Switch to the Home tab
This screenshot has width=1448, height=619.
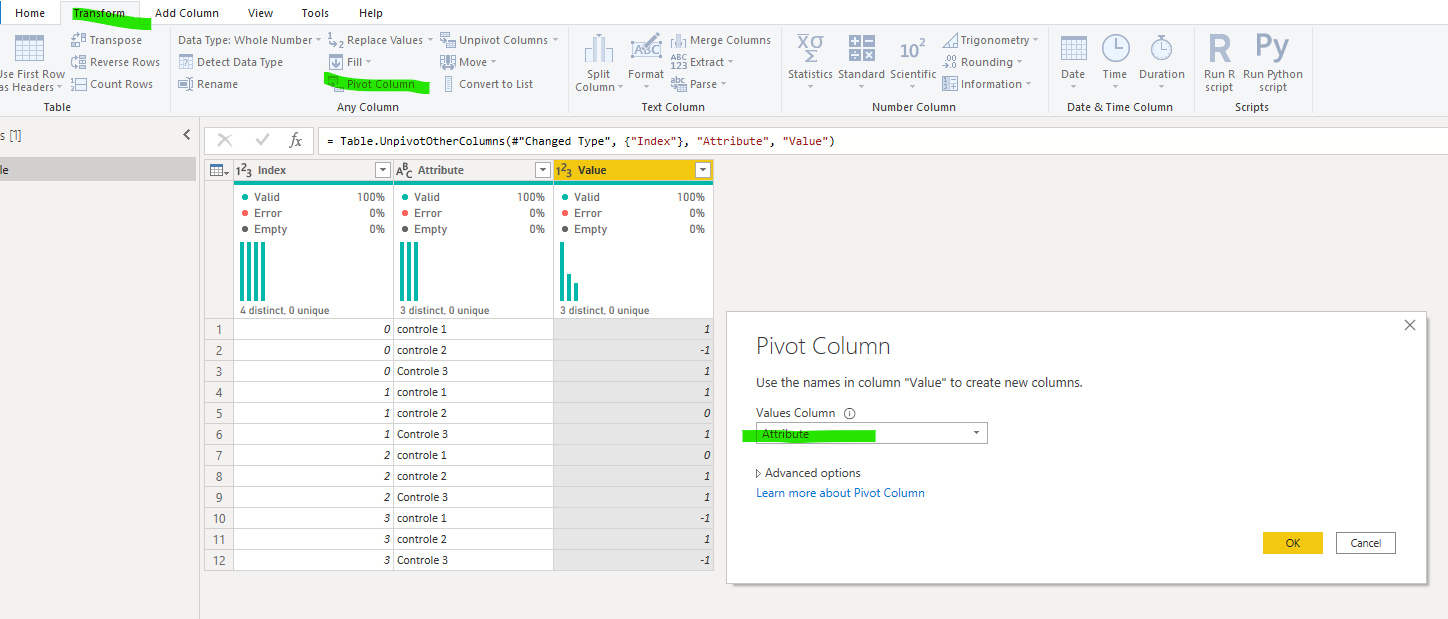pos(30,13)
